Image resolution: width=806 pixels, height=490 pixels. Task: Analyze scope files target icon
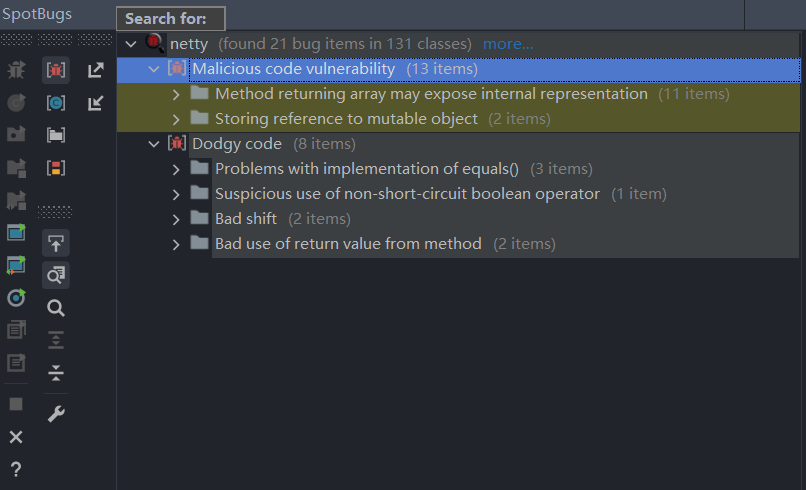pos(16,298)
